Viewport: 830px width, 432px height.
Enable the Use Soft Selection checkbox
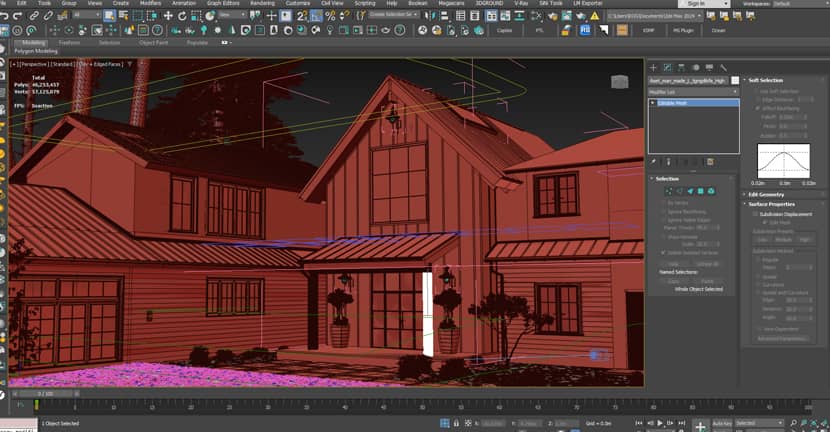(x=753, y=91)
